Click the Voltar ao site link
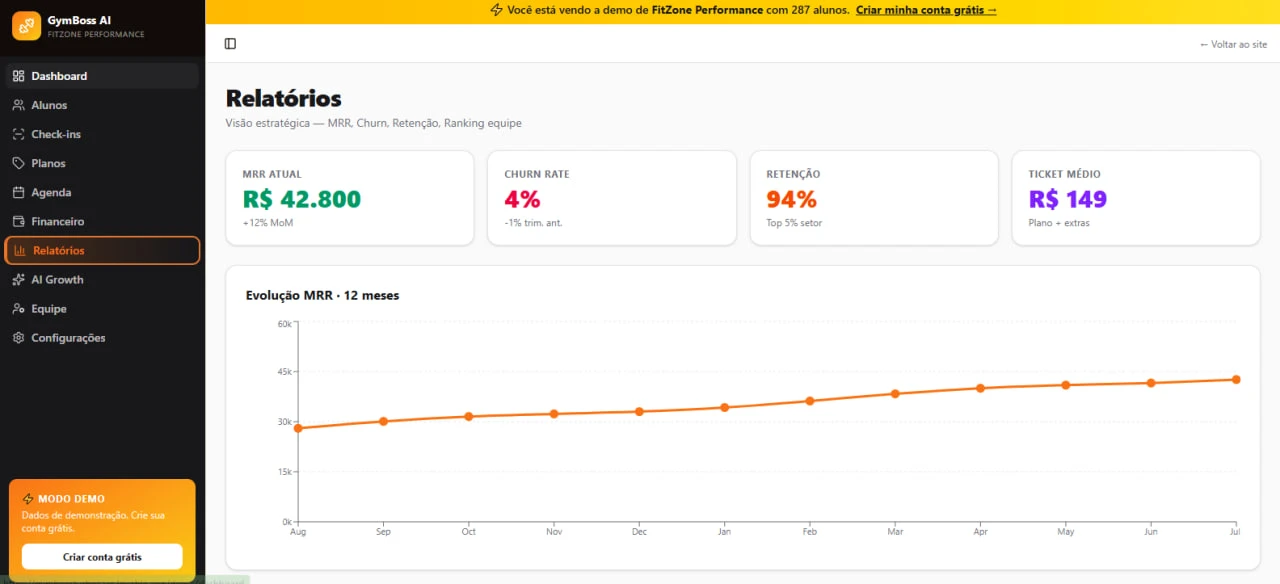Viewport: 1280px width, 584px height. click(1233, 44)
